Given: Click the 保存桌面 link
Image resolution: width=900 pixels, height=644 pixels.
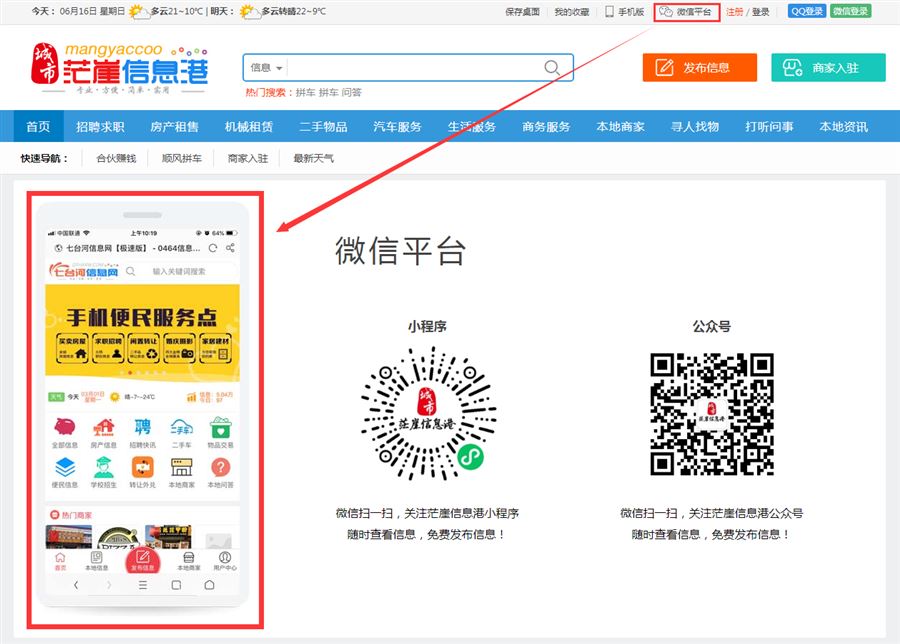Looking at the screenshot, I should (x=522, y=12).
